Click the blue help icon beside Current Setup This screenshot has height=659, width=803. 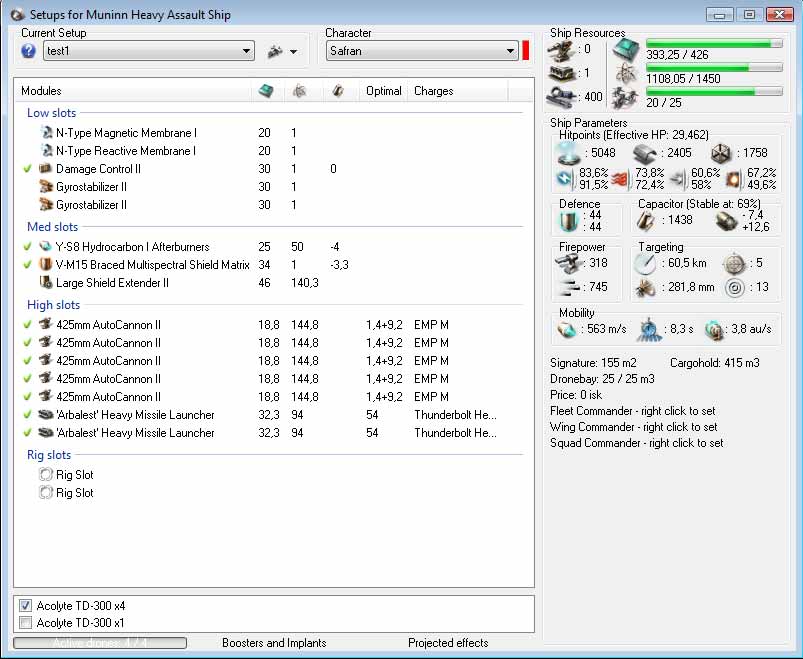(x=28, y=51)
